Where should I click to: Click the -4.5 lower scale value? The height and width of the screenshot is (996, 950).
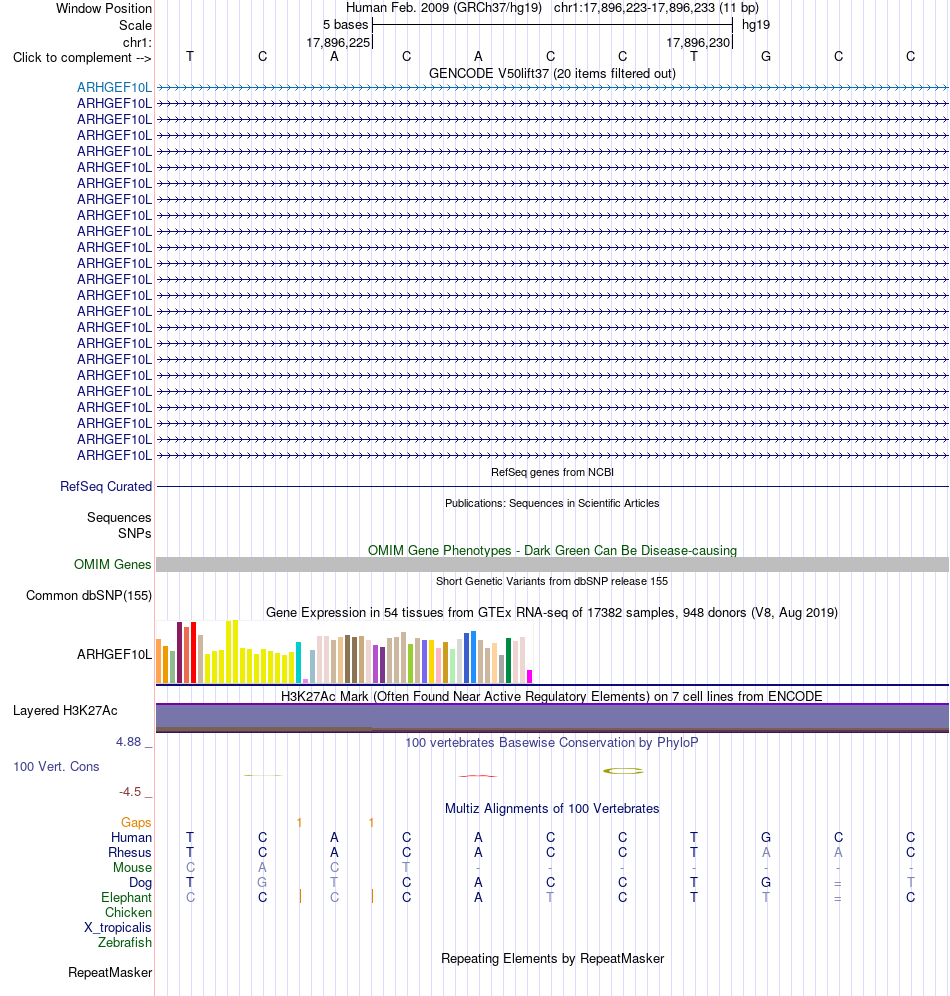click(130, 792)
